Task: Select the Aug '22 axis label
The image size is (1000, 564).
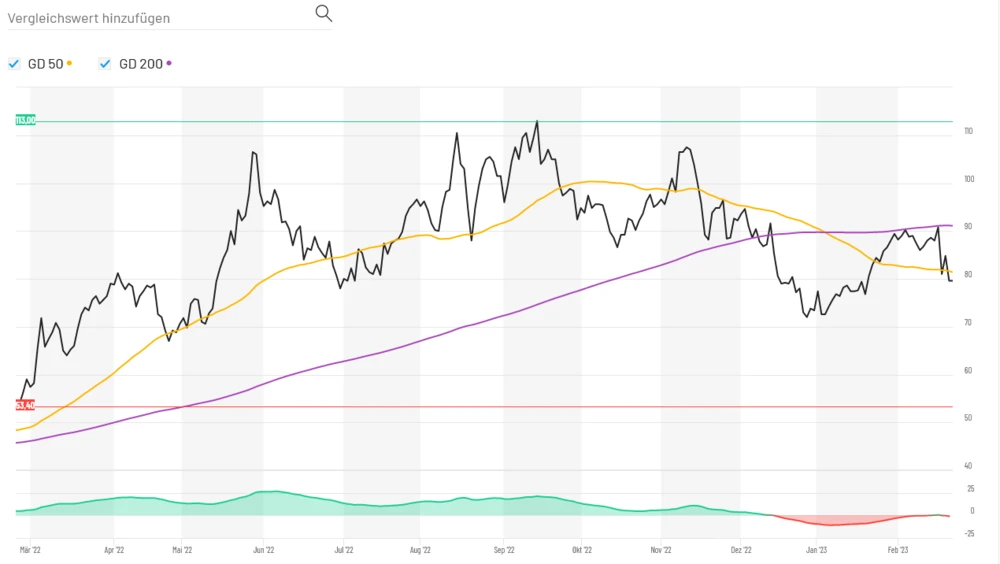Action: point(421,549)
